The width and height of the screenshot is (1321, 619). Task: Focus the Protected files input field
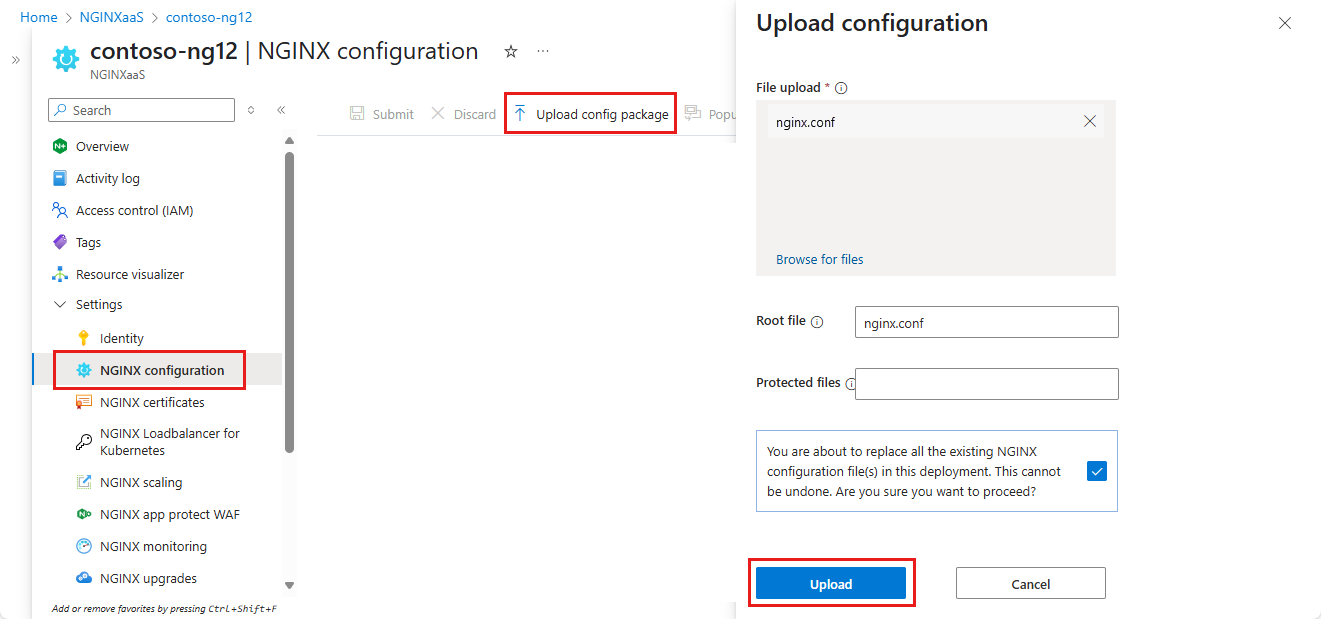click(987, 384)
